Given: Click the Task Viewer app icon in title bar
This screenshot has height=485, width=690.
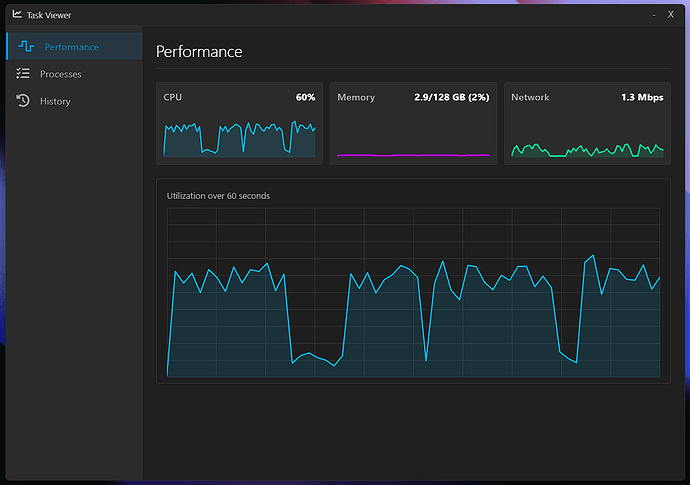Looking at the screenshot, I should [x=17, y=15].
